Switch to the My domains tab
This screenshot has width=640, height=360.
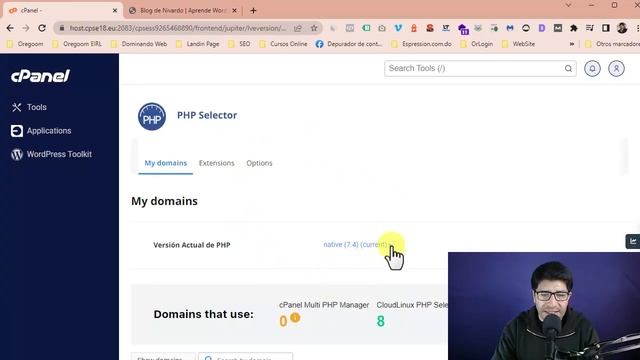point(166,163)
